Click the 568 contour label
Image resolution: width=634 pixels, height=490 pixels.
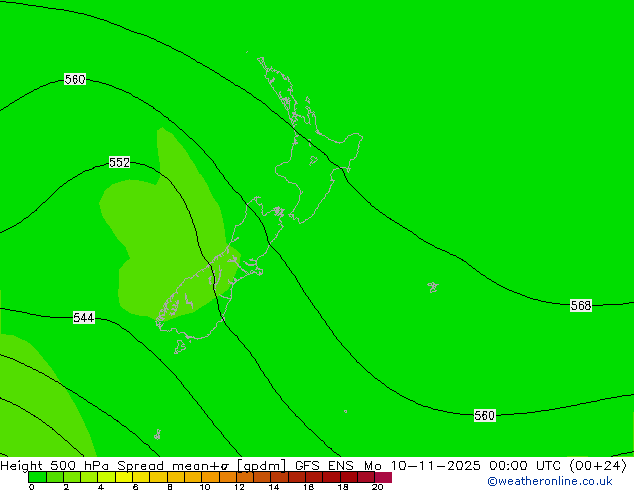click(581, 305)
